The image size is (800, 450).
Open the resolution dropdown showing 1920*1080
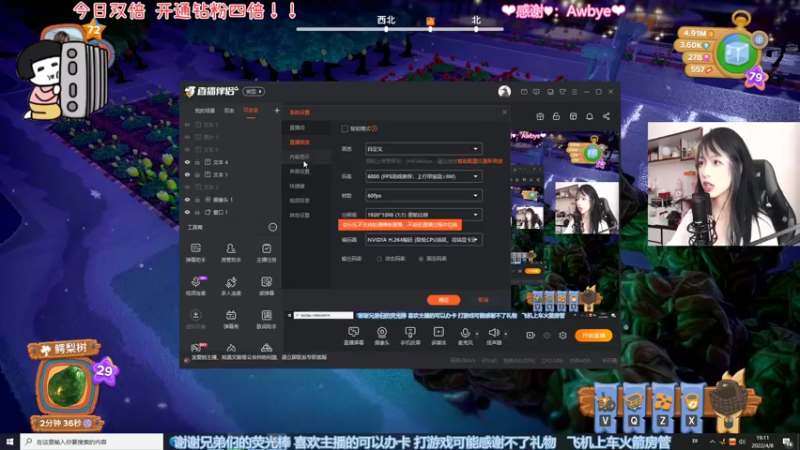[423, 215]
